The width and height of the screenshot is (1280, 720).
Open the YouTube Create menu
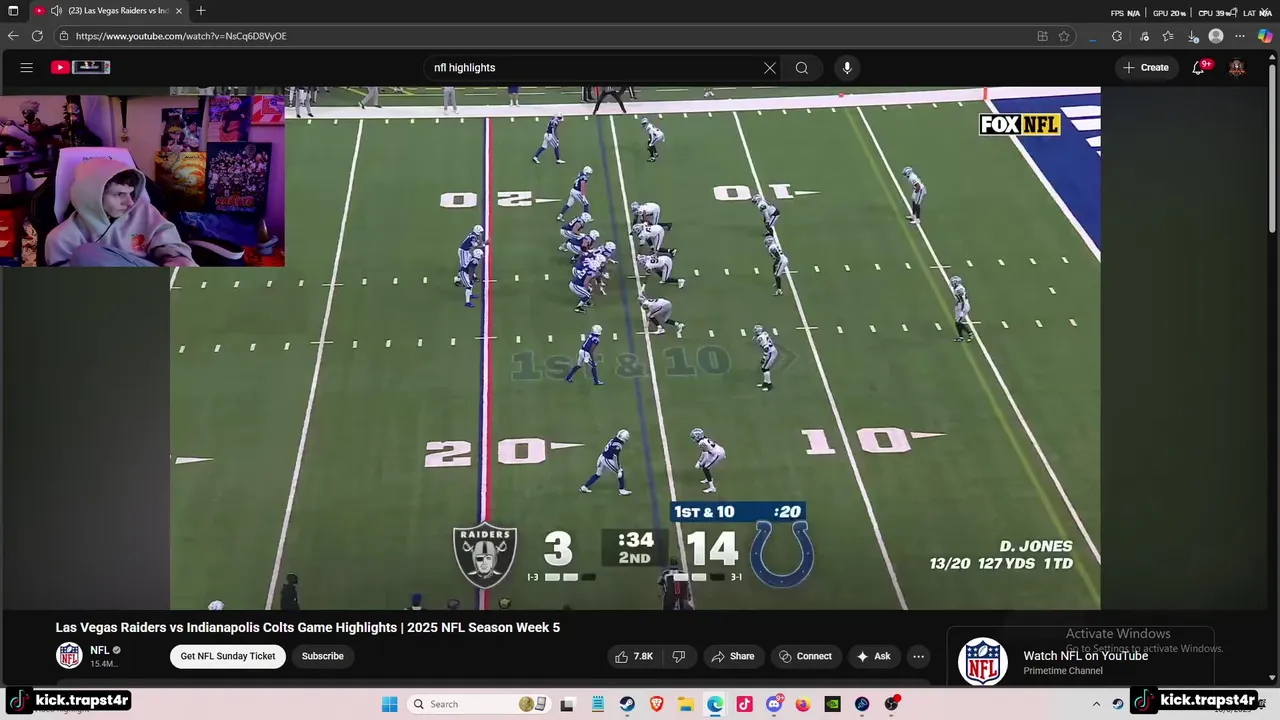[x=1146, y=68]
